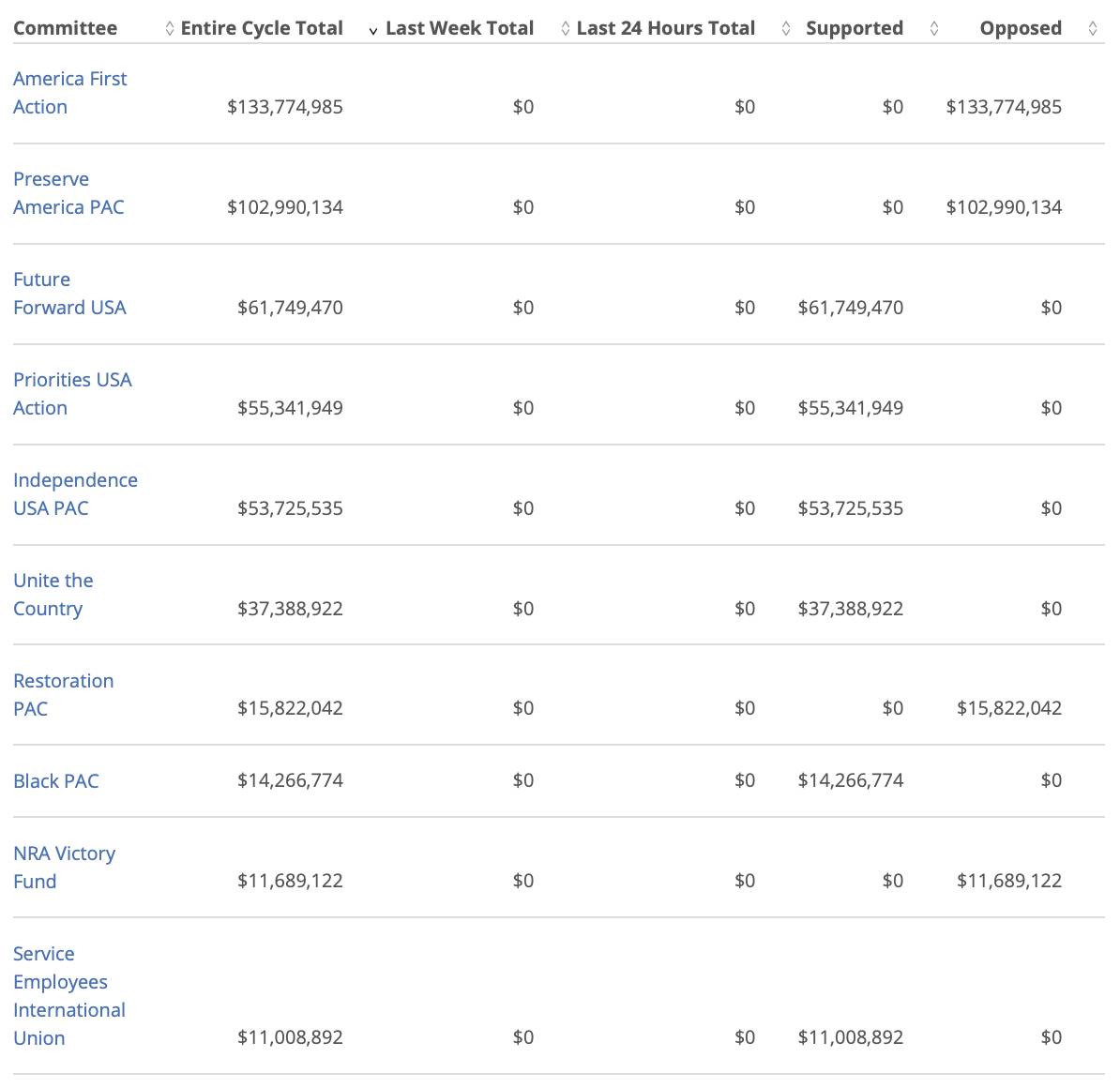Select Preserve America PAC's $102,990,134 Opposed value
This screenshot has height=1088, width=1120.
tap(1004, 207)
